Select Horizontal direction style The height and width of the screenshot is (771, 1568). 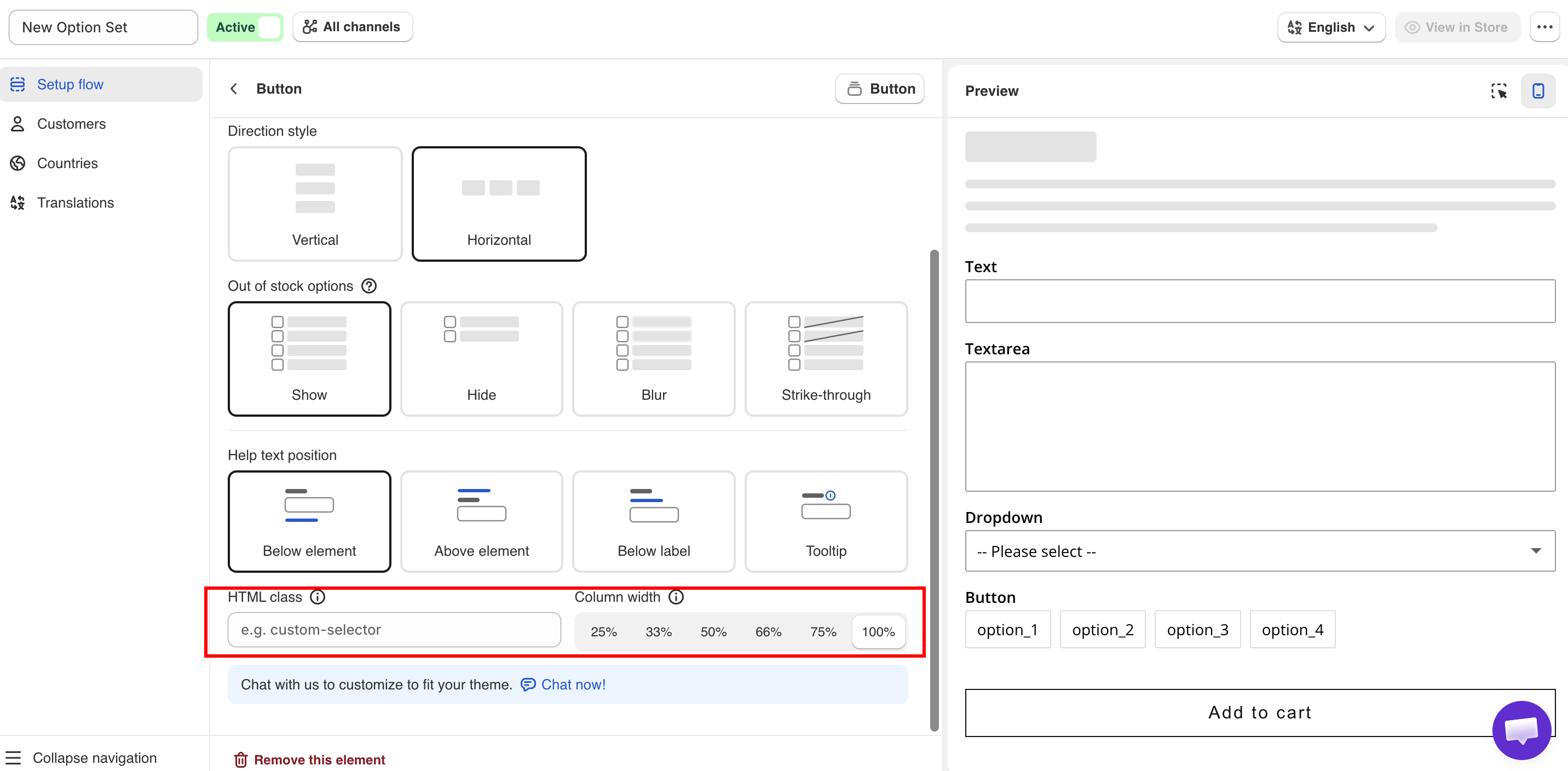(499, 204)
